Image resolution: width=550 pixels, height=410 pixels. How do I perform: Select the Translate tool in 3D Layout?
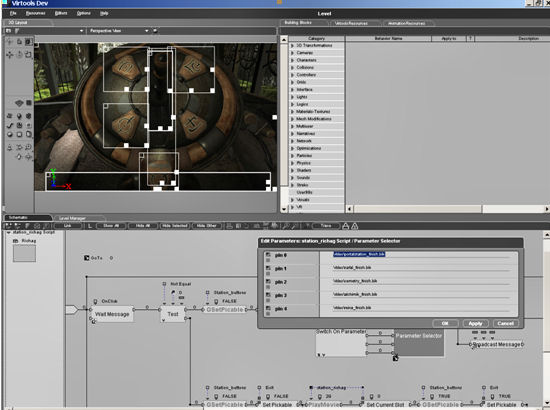tap(10, 54)
